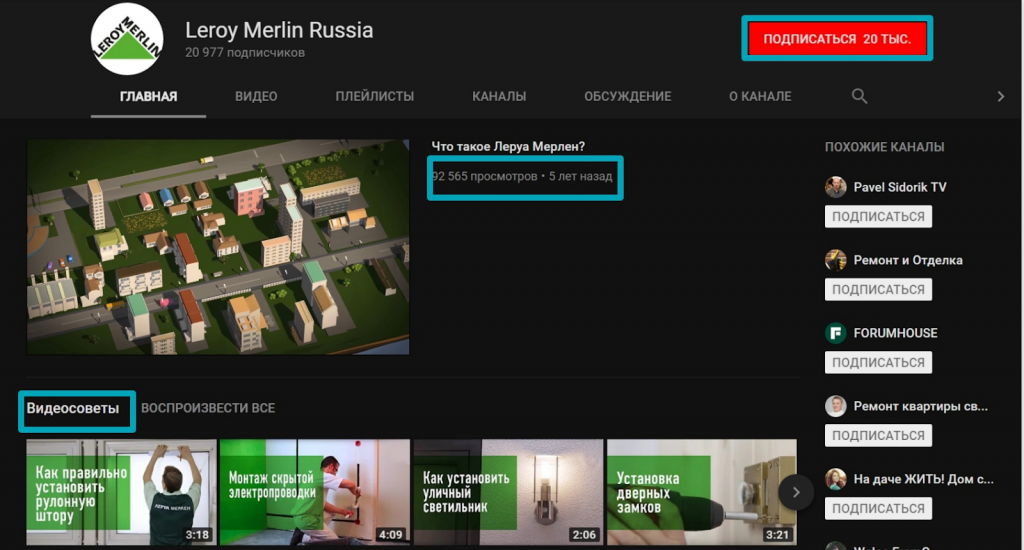The width and height of the screenshot is (1024, 550).
Task: Click the 3:18 duration badge
Action: pos(197,535)
